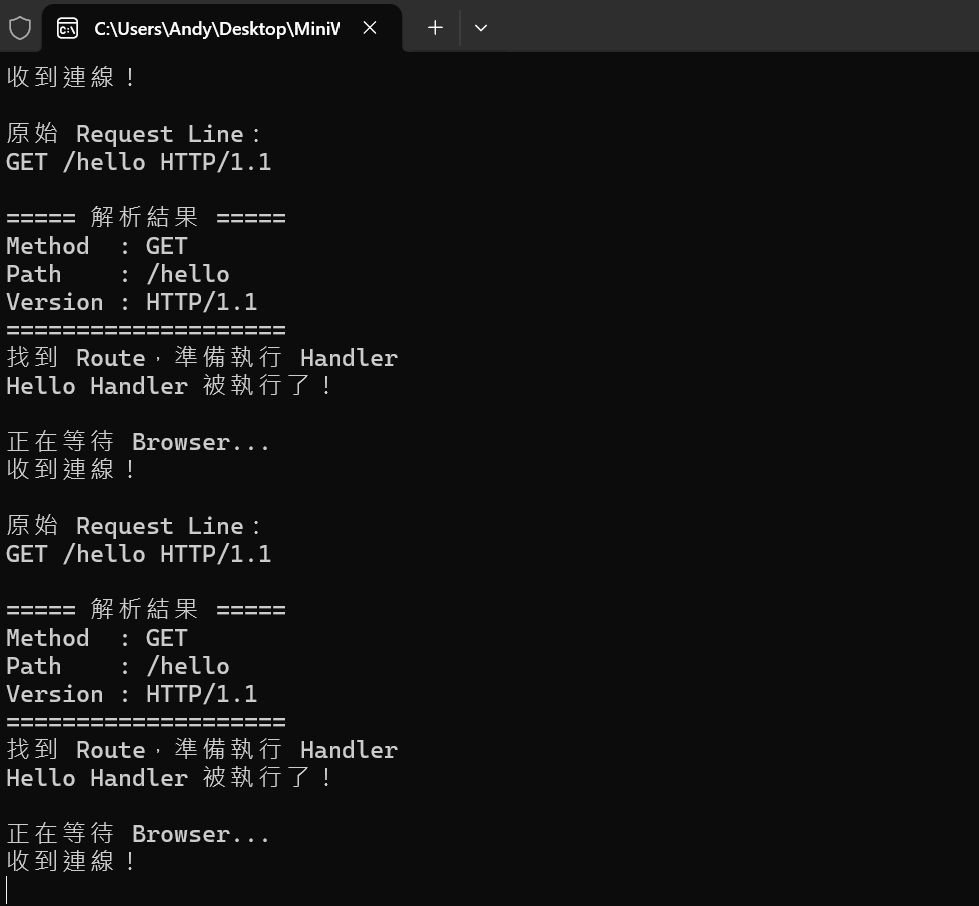Click the first 'GET /hello HTTP/1.1' line
The width and height of the screenshot is (979, 906).
coord(139,162)
